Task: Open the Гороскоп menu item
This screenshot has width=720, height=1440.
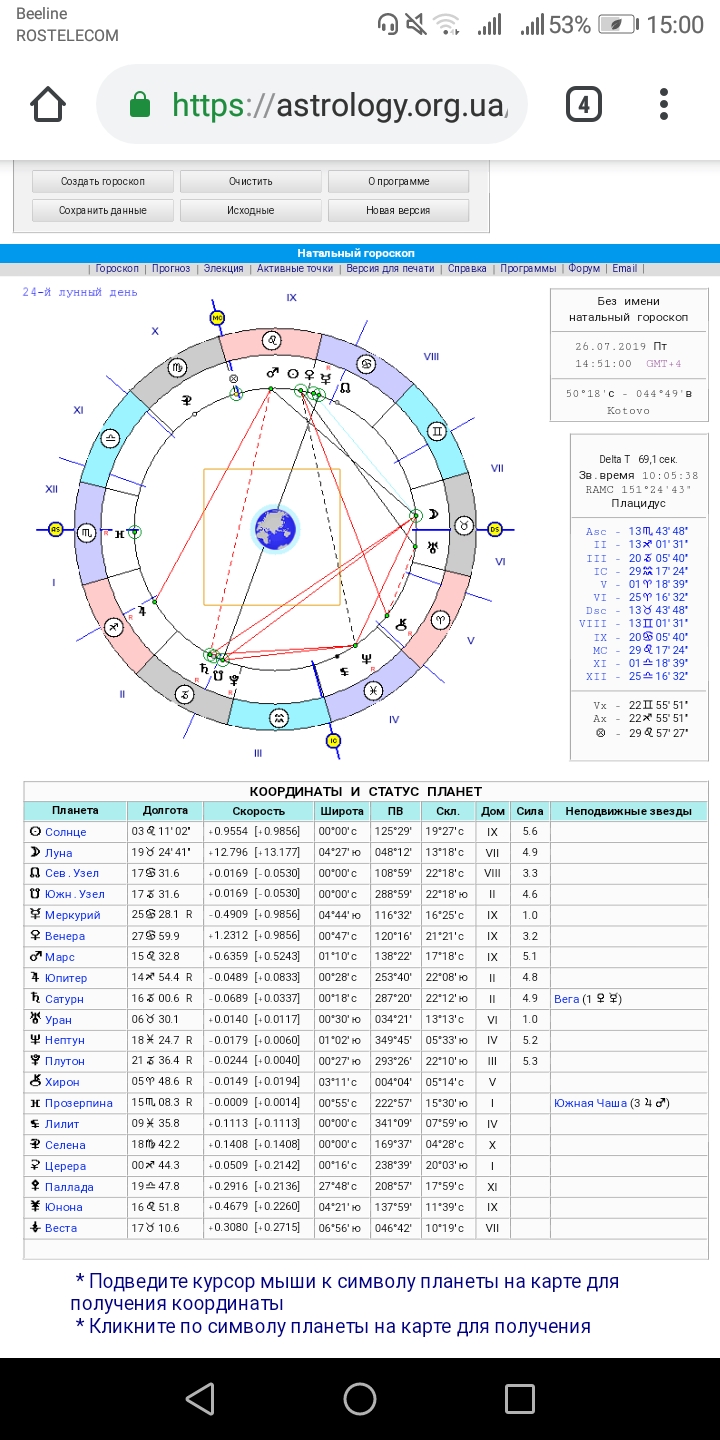Action: (117, 269)
